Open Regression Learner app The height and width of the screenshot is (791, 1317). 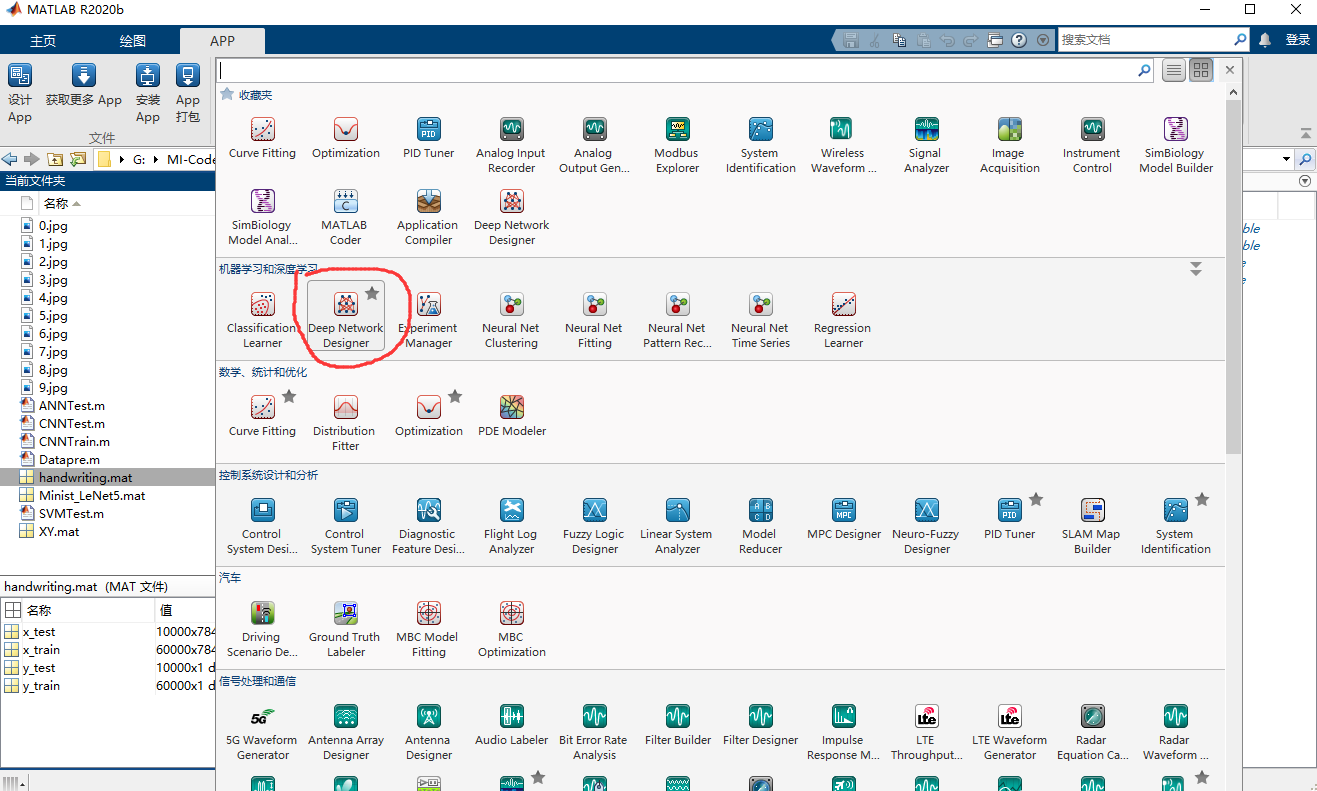point(843,320)
